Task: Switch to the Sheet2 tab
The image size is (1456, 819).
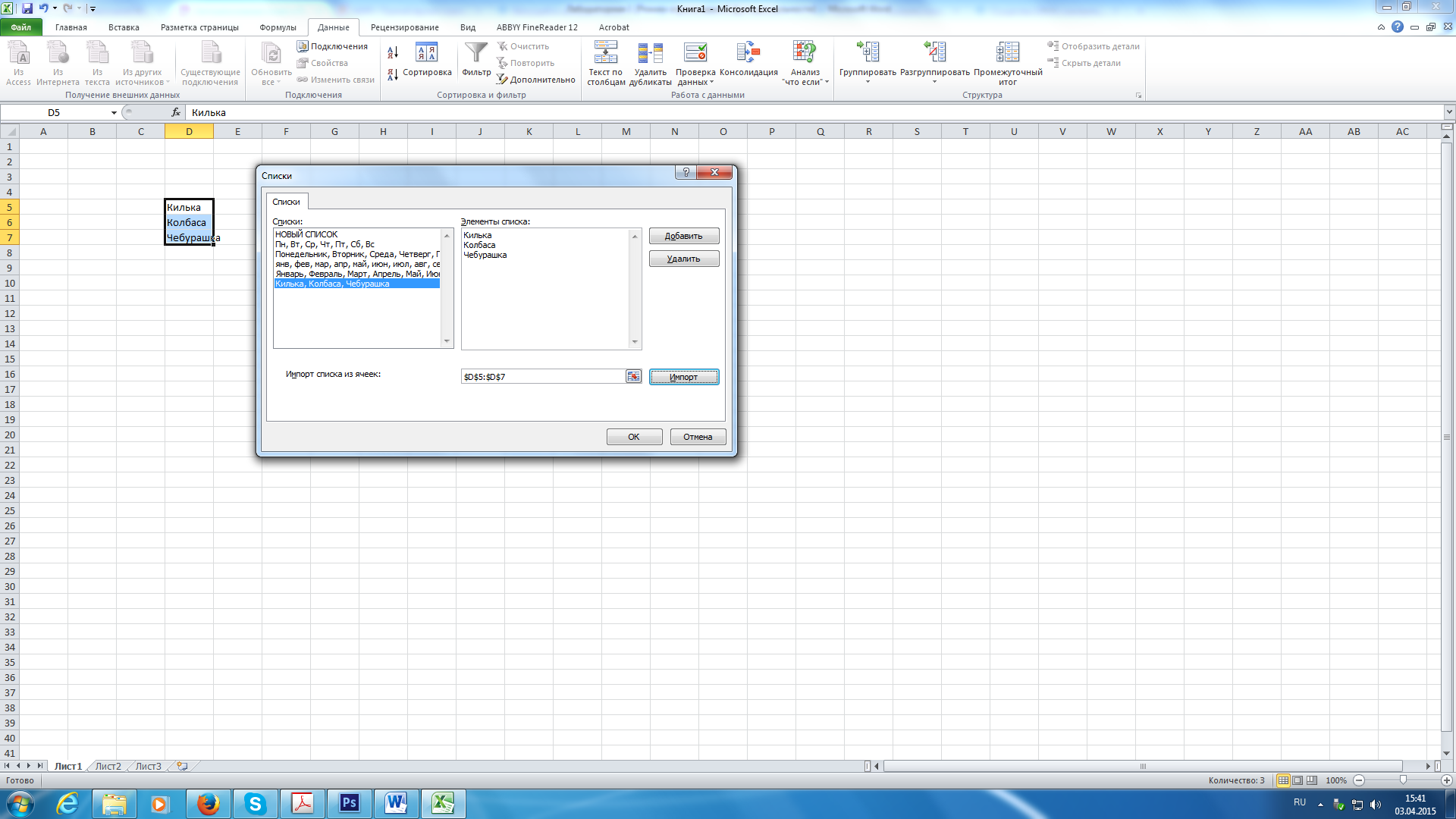Action: [x=108, y=767]
